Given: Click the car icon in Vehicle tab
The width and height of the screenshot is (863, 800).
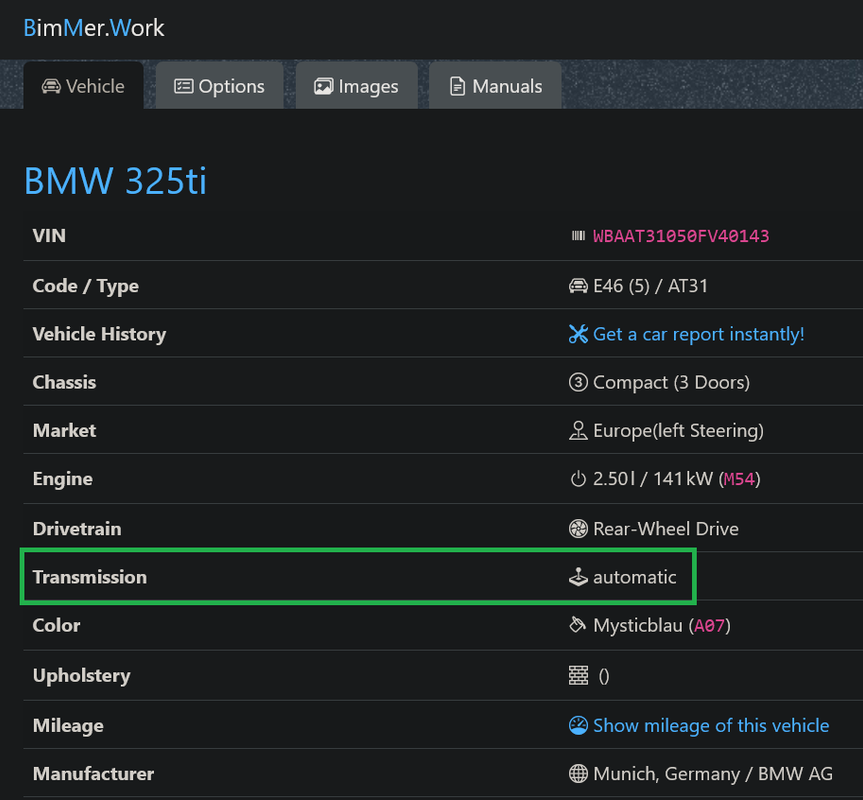Looking at the screenshot, I should pyautogui.click(x=51, y=86).
